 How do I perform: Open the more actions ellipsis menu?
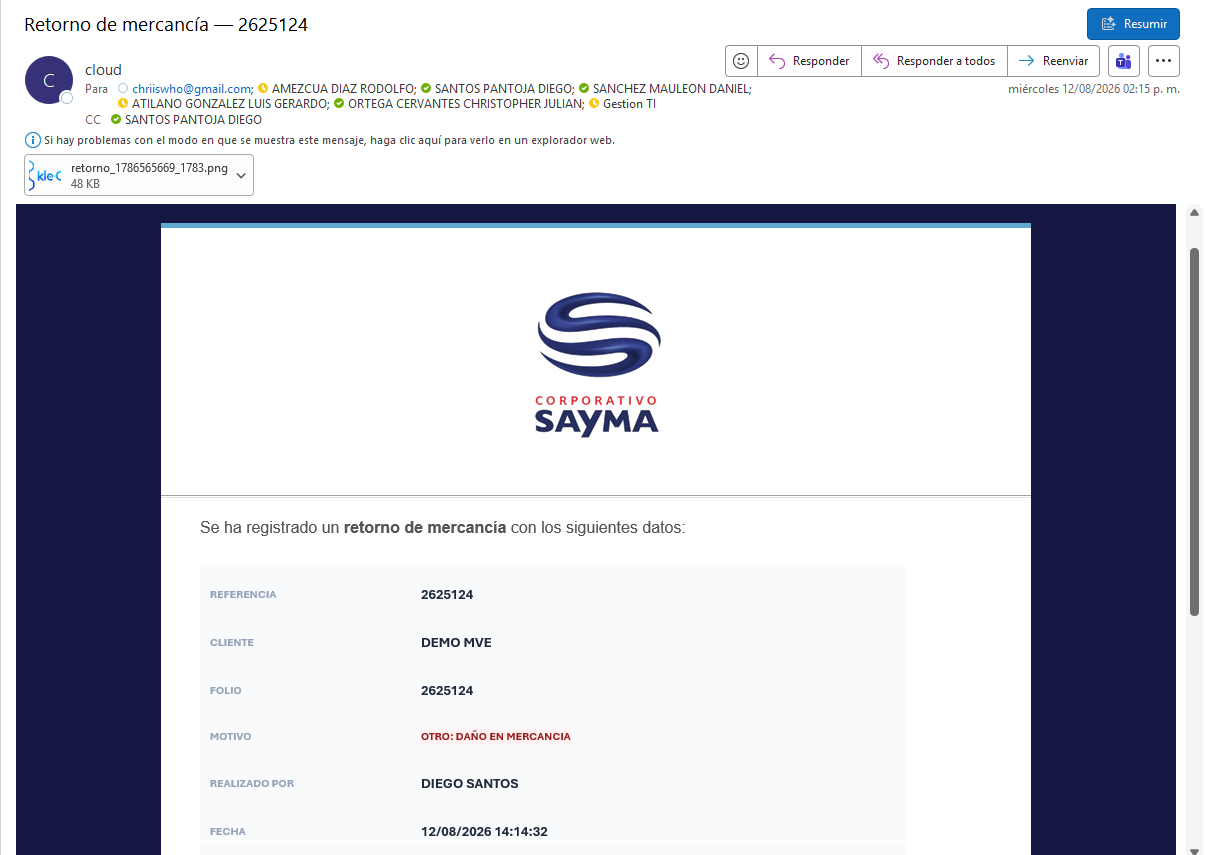tap(1163, 61)
